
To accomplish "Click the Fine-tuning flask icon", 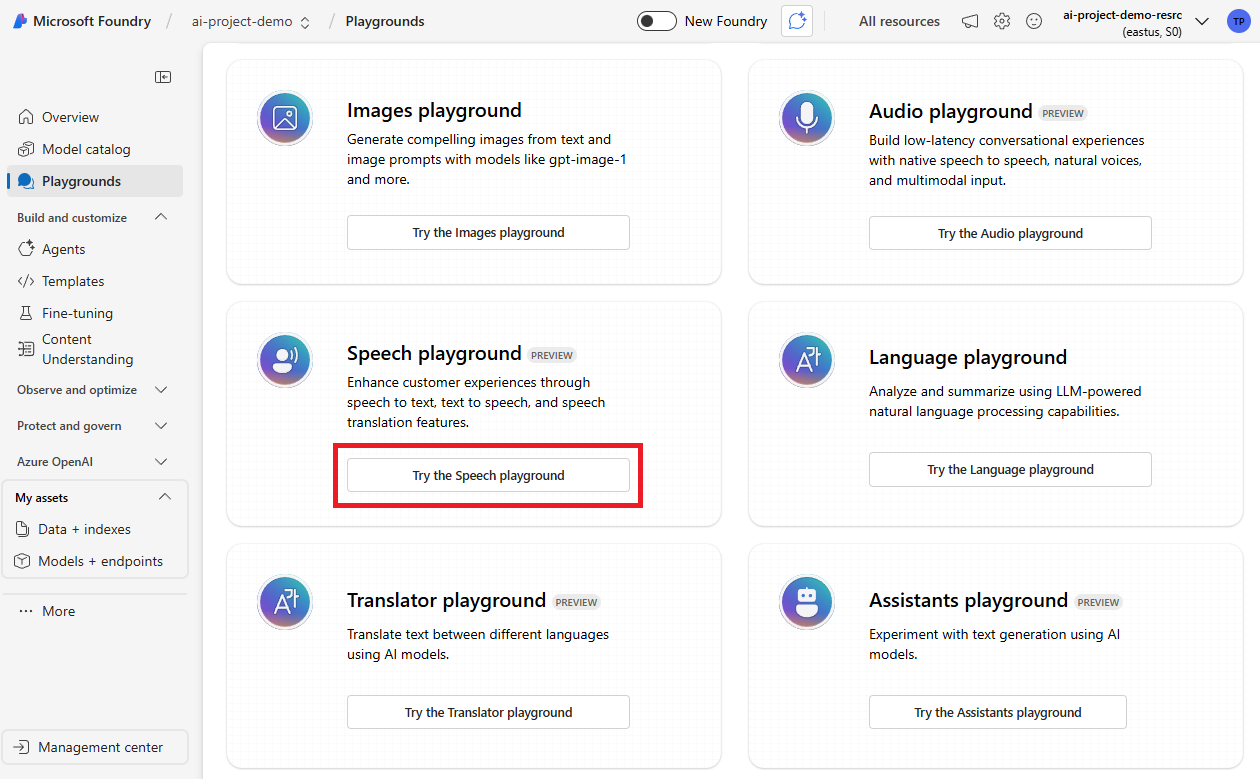I will point(26,313).
